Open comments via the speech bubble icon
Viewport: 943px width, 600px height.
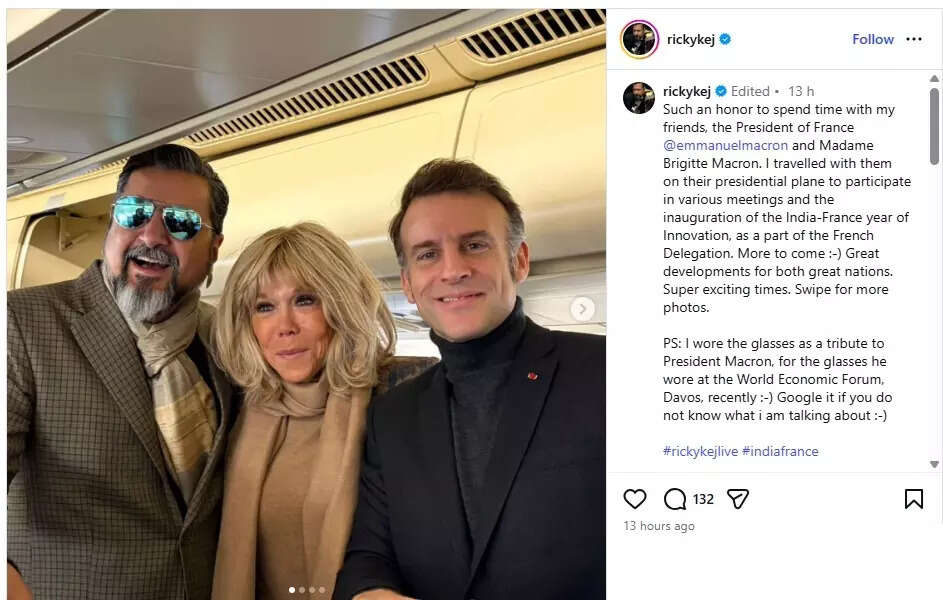(x=676, y=499)
